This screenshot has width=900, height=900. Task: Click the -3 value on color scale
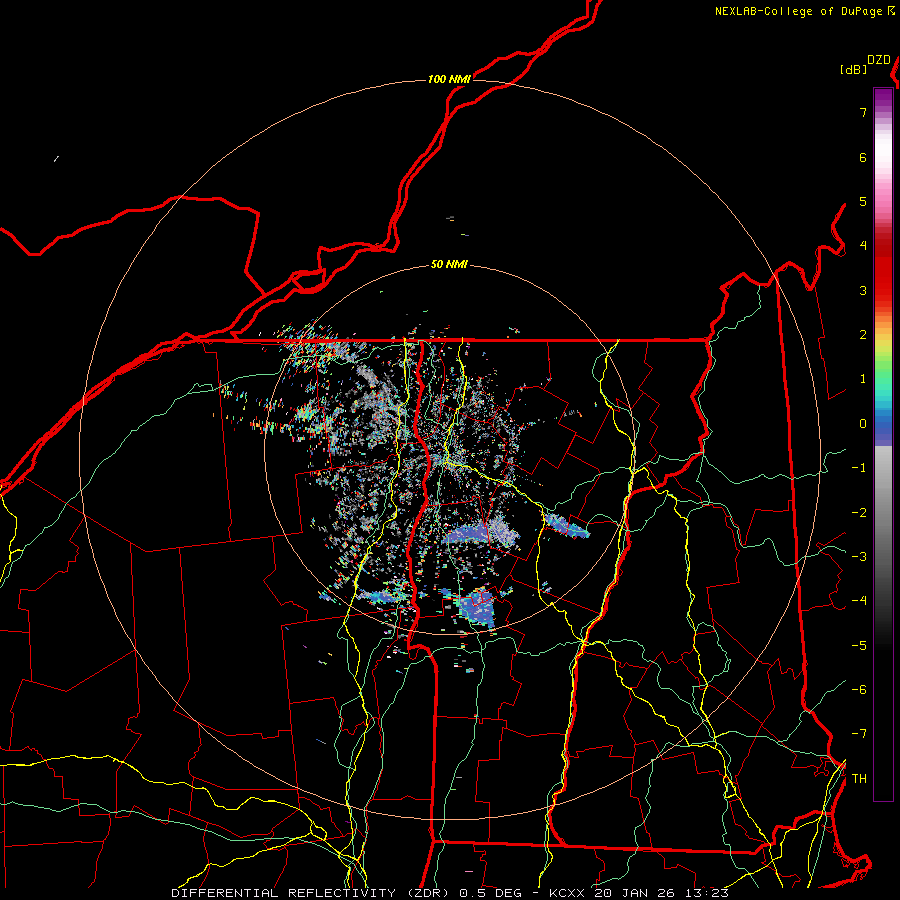click(859, 557)
